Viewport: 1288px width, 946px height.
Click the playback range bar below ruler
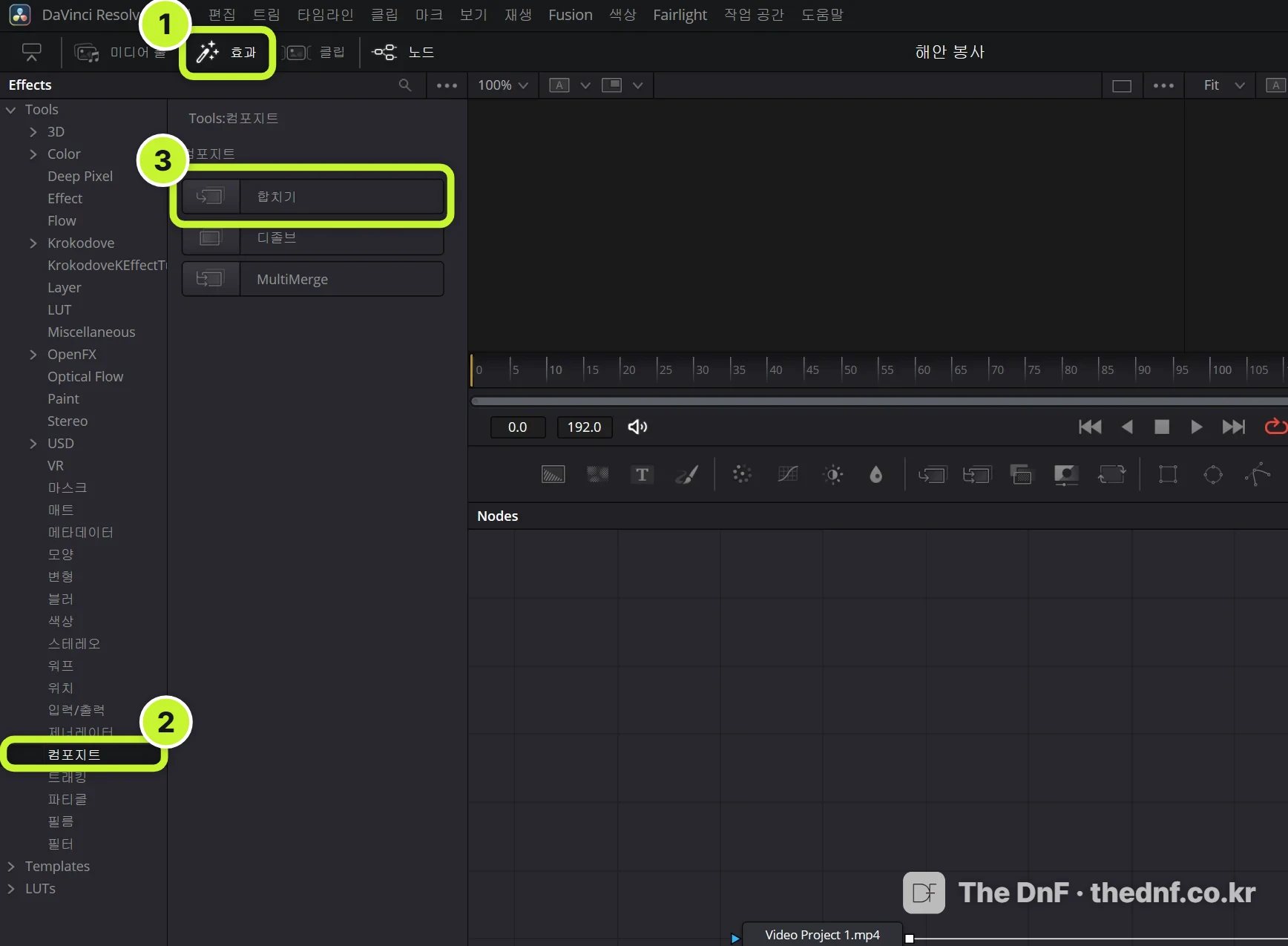coord(879,401)
